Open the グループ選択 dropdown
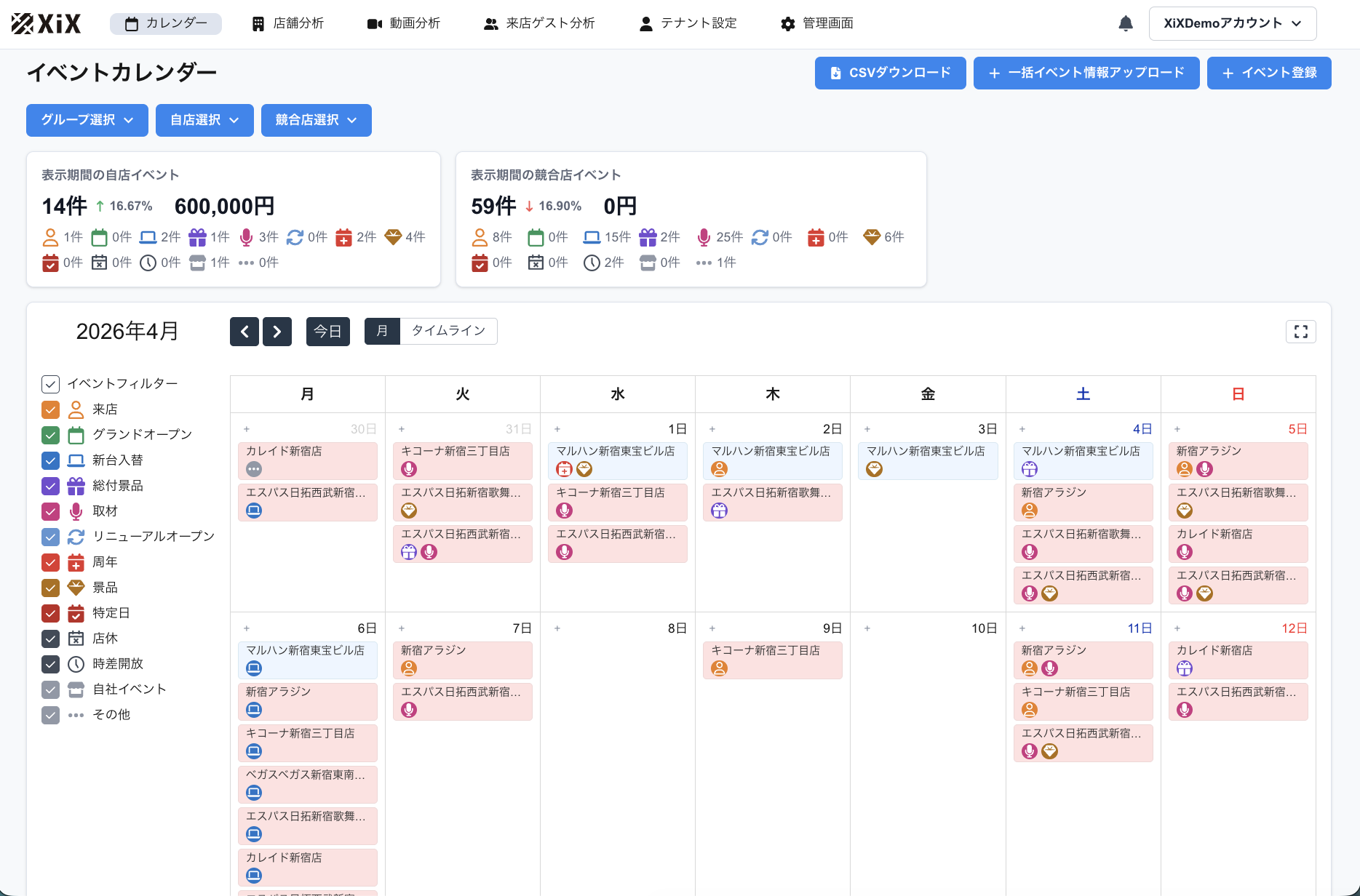1360x896 pixels. click(x=87, y=120)
